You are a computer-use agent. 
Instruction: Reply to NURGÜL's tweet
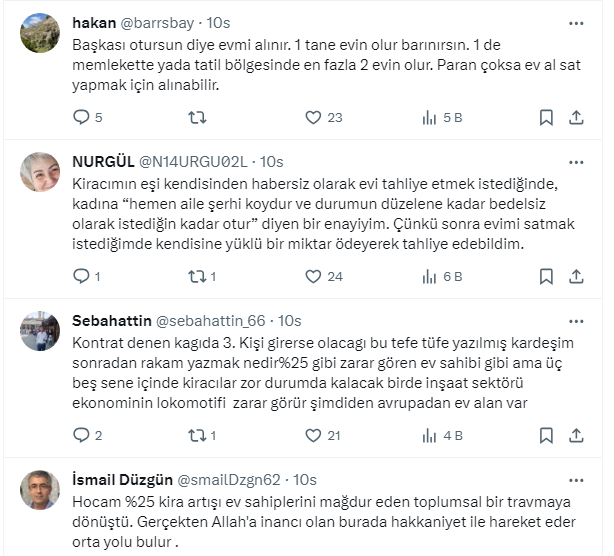[x=82, y=276]
